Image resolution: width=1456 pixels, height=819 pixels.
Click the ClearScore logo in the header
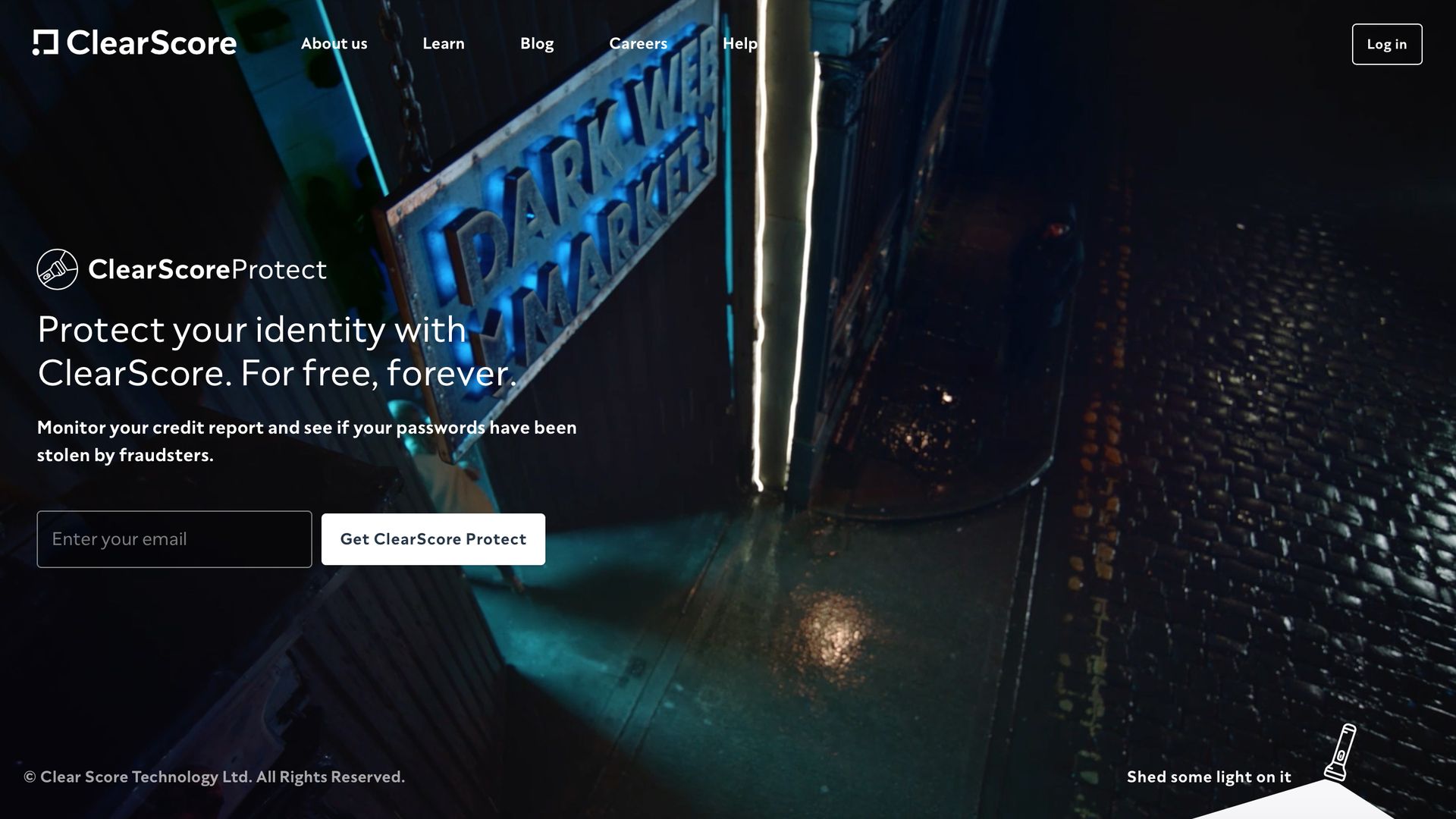(x=135, y=43)
